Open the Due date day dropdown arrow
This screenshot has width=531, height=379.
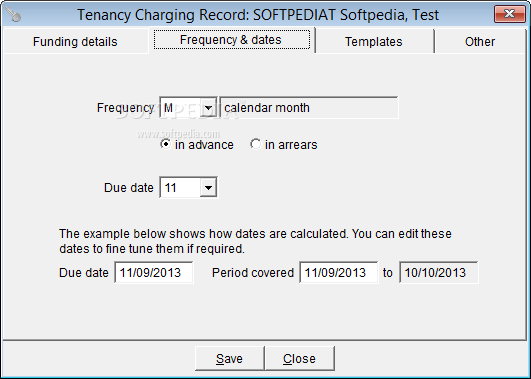[x=208, y=187]
